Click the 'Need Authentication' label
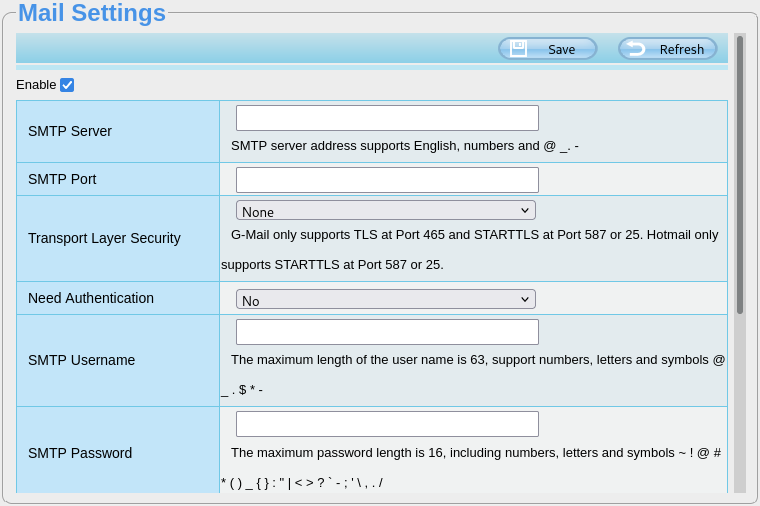The height and width of the screenshot is (506, 760). (x=91, y=298)
